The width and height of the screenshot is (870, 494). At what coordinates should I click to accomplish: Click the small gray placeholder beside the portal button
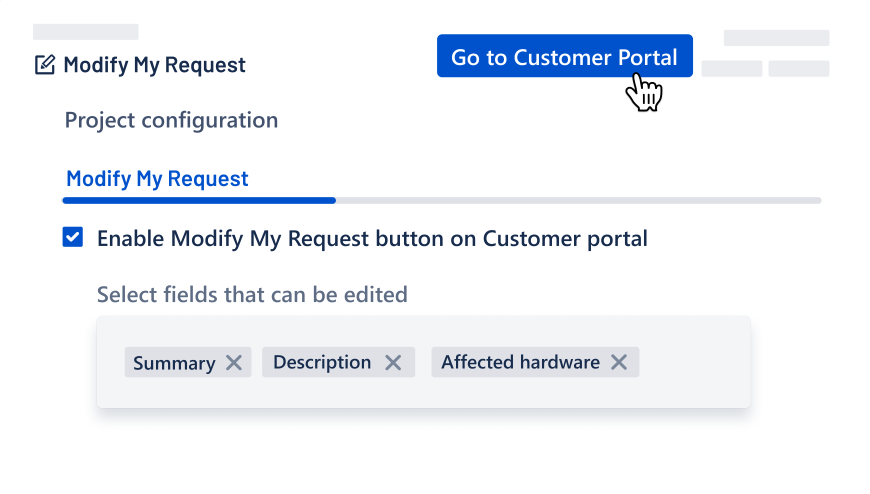point(732,69)
